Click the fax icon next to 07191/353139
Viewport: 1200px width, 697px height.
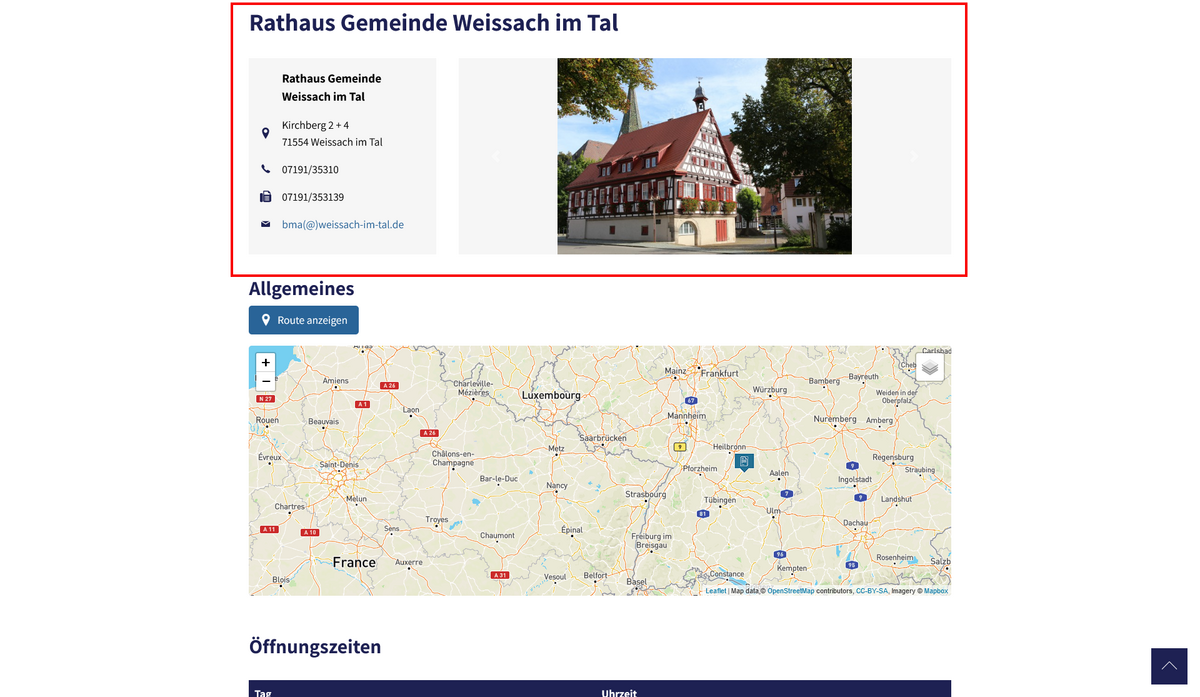click(265, 197)
